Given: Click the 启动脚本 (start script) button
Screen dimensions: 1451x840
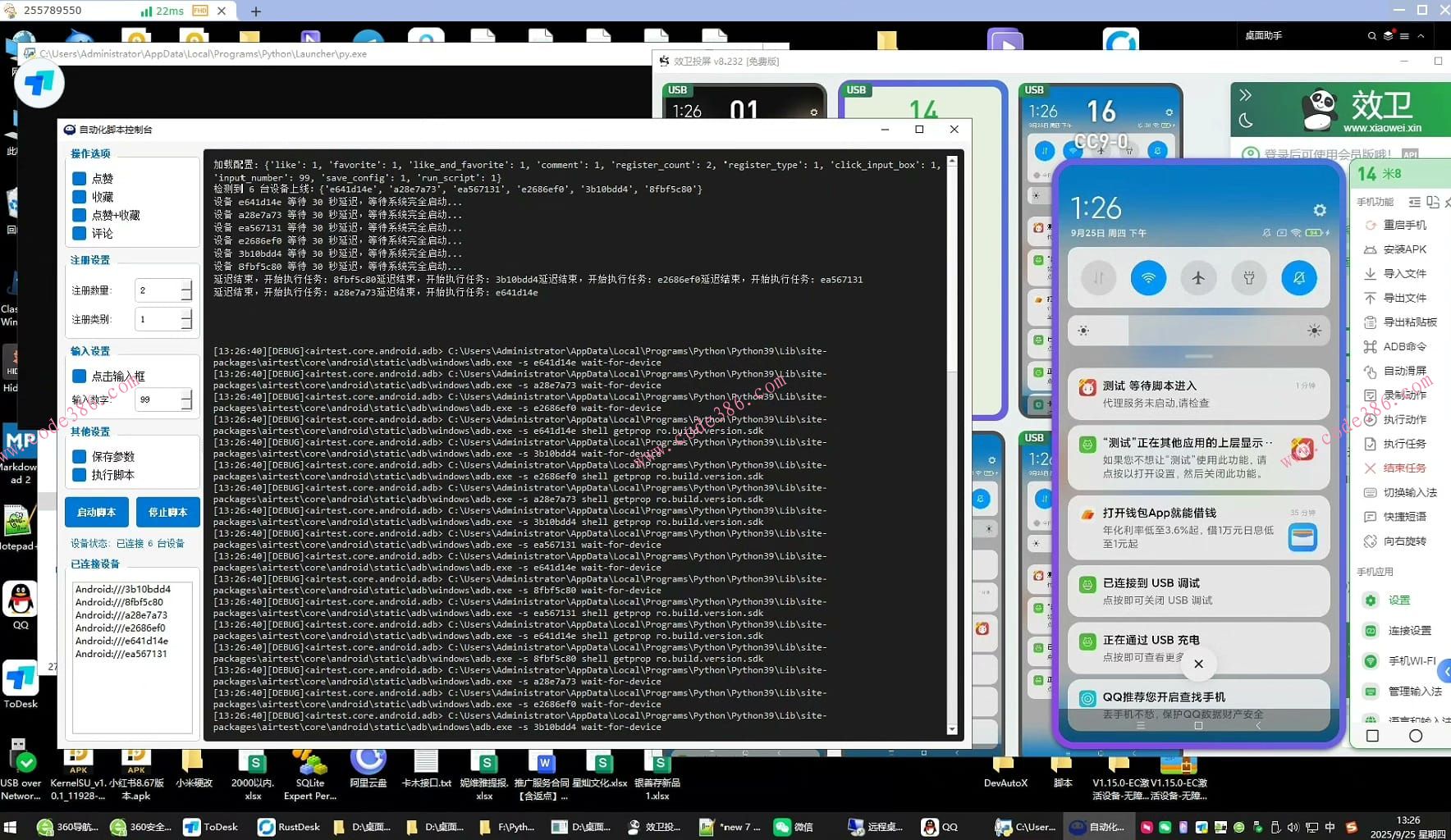Looking at the screenshot, I should click(x=96, y=513).
